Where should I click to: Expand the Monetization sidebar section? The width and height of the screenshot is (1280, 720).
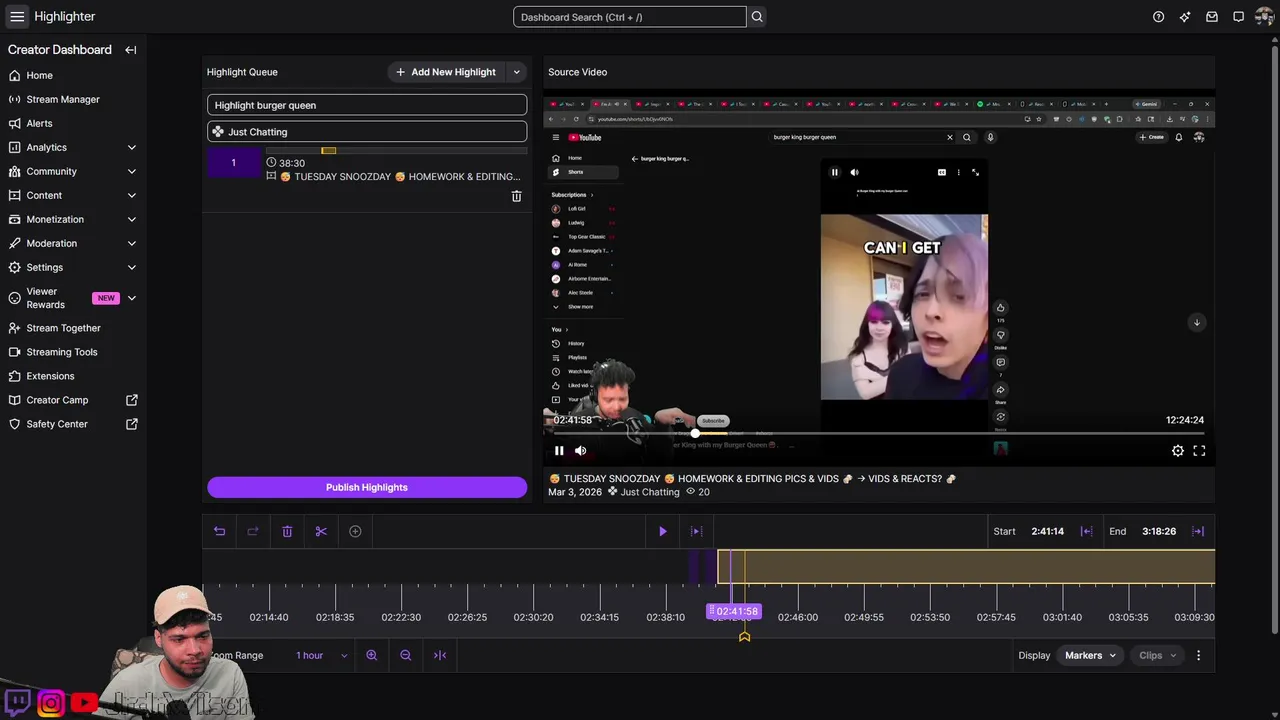[131, 220]
